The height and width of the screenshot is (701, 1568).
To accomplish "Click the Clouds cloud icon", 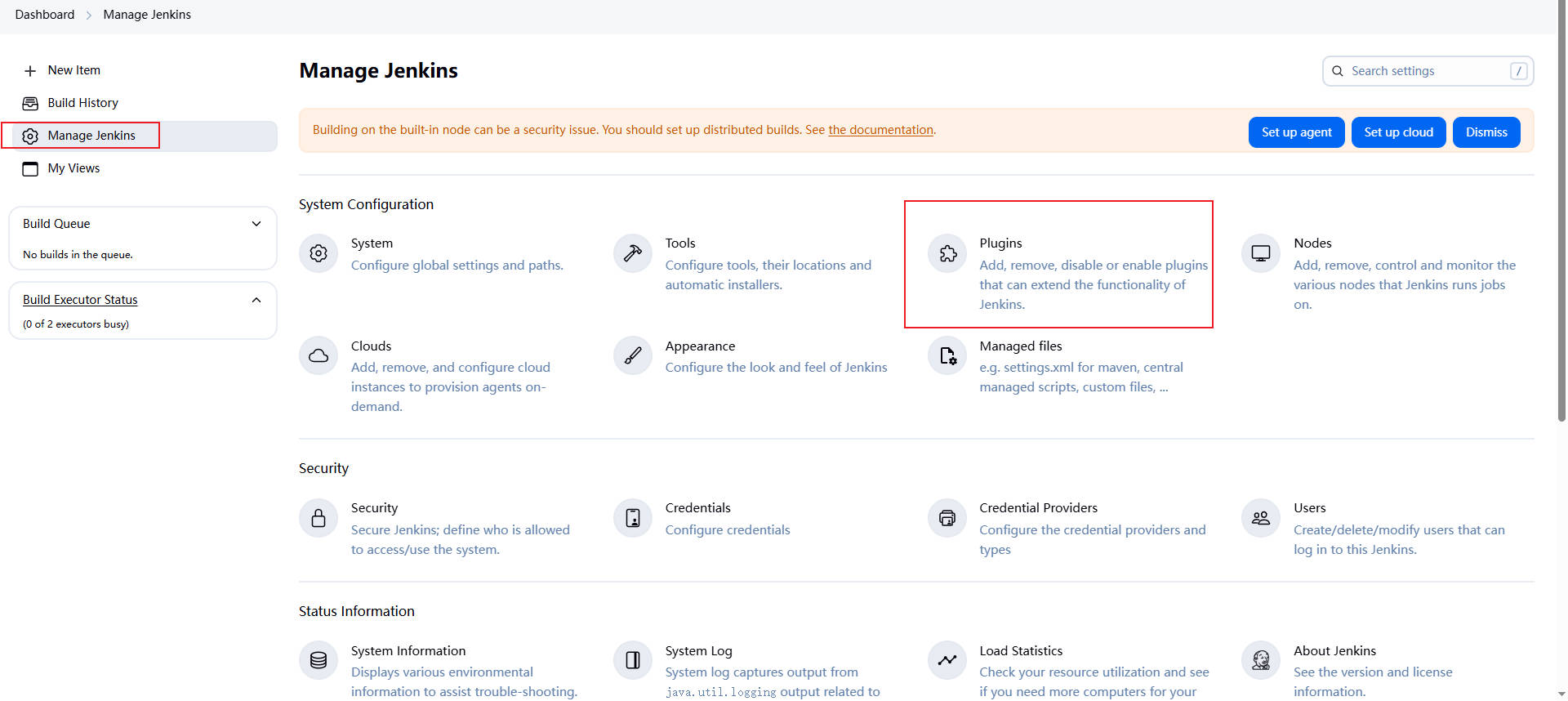I will 318,355.
